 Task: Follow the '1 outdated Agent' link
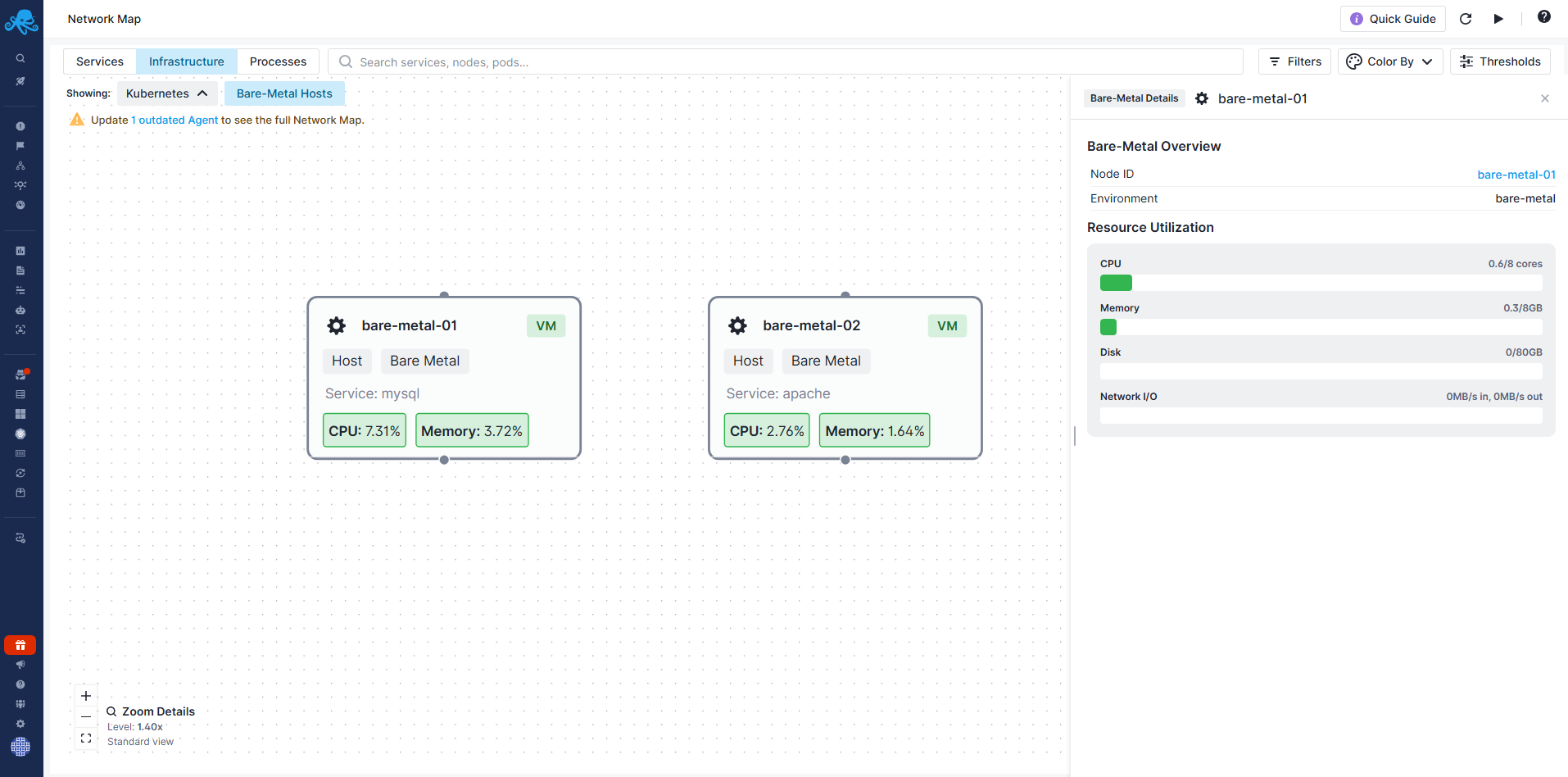pyautogui.click(x=174, y=120)
